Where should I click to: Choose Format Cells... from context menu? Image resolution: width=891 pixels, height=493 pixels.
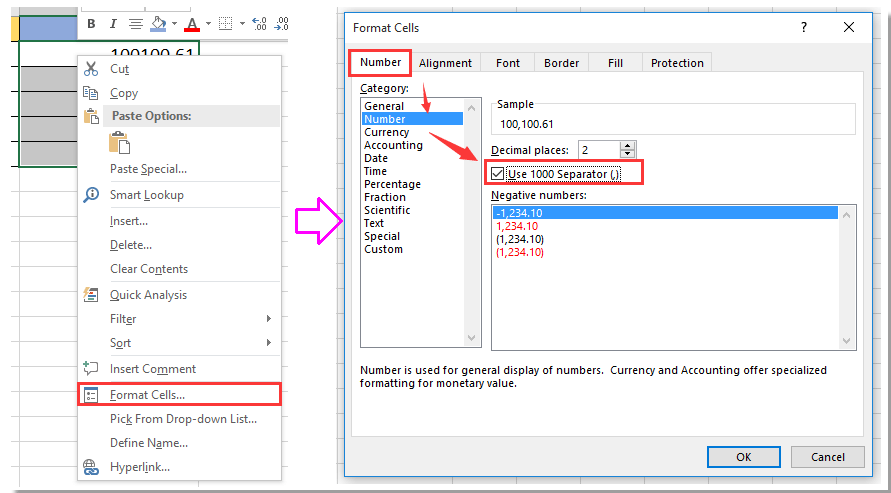tap(147, 395)
